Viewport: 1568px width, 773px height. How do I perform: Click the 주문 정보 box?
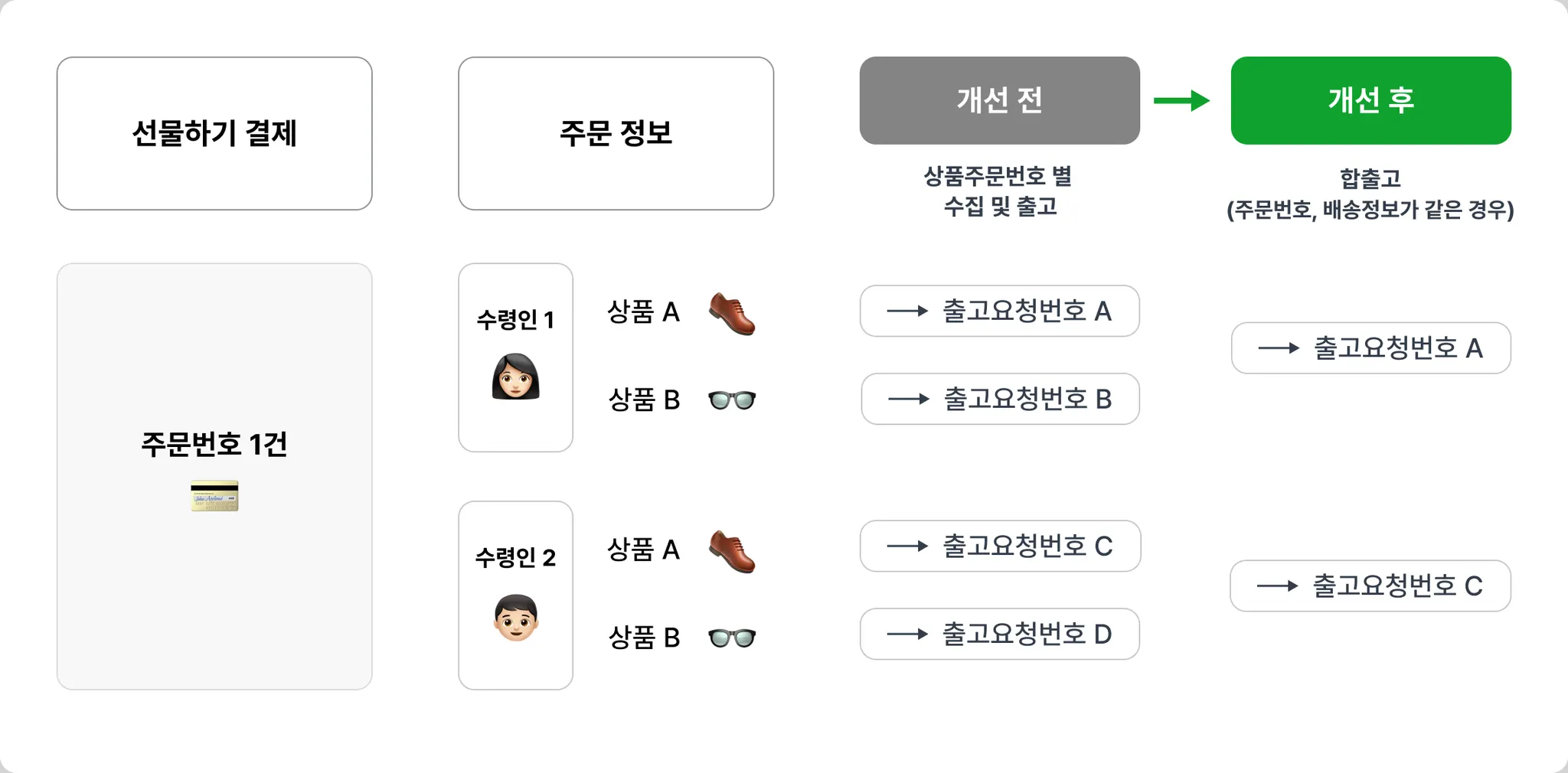pyautogui.click(x=616, y=133)
